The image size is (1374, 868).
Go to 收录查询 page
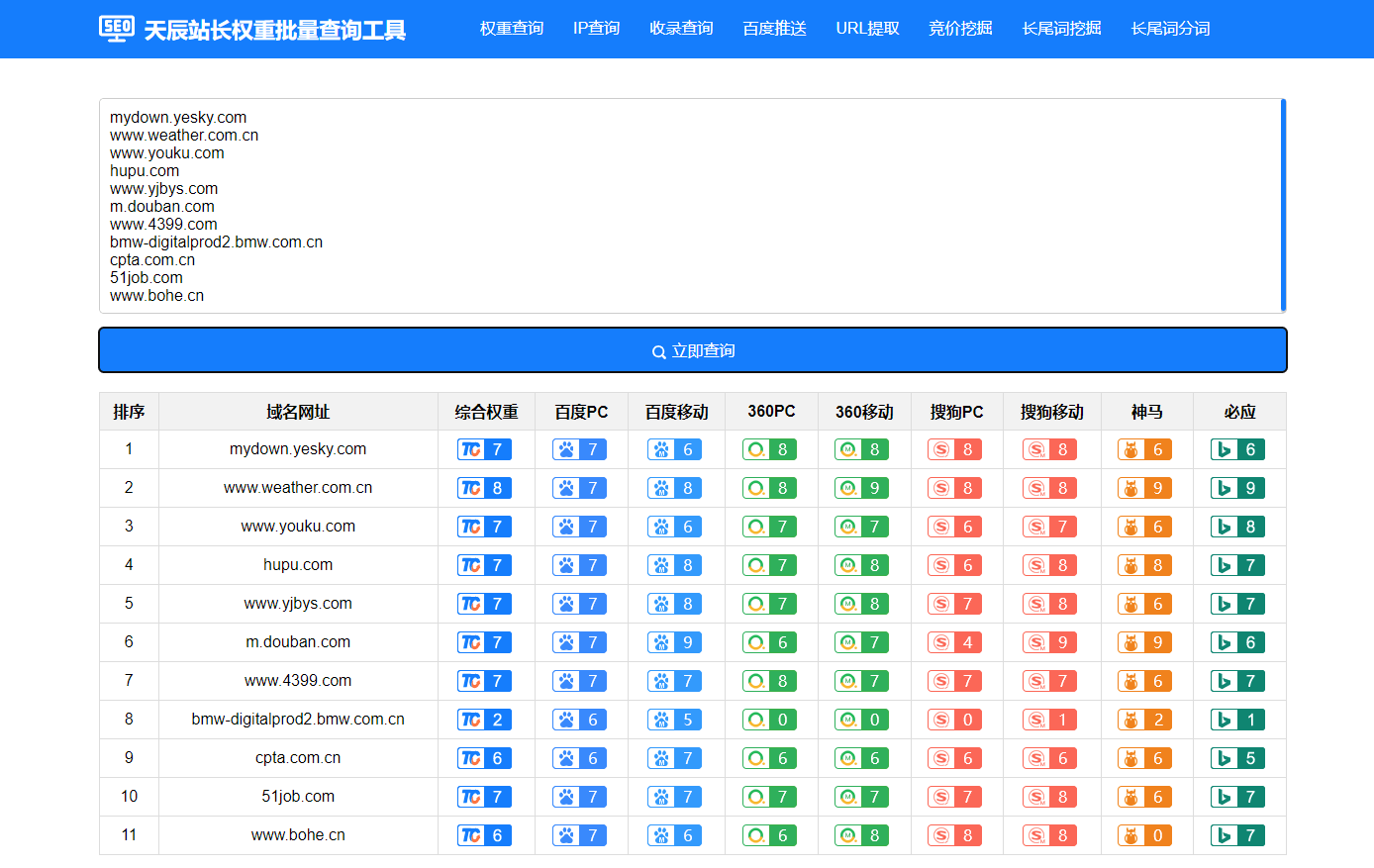(681, 29)
